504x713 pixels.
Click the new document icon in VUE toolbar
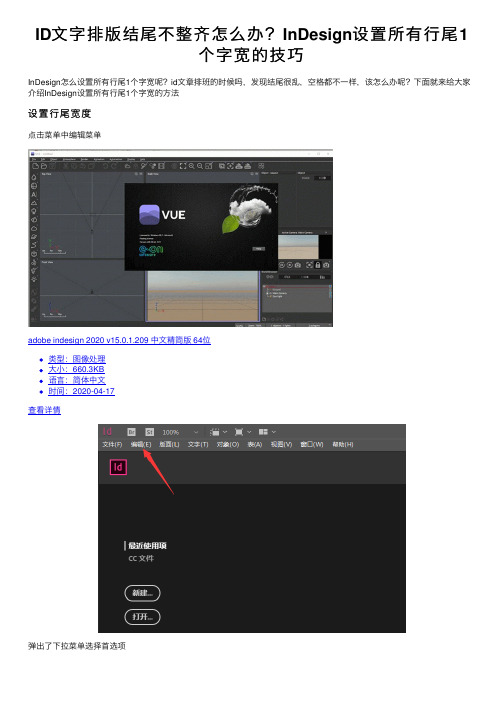click(35, 166)
